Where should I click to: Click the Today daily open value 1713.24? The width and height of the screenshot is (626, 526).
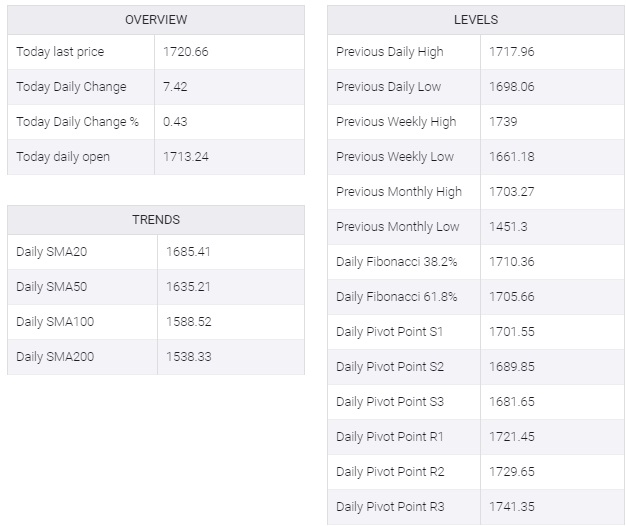(186, 157)
